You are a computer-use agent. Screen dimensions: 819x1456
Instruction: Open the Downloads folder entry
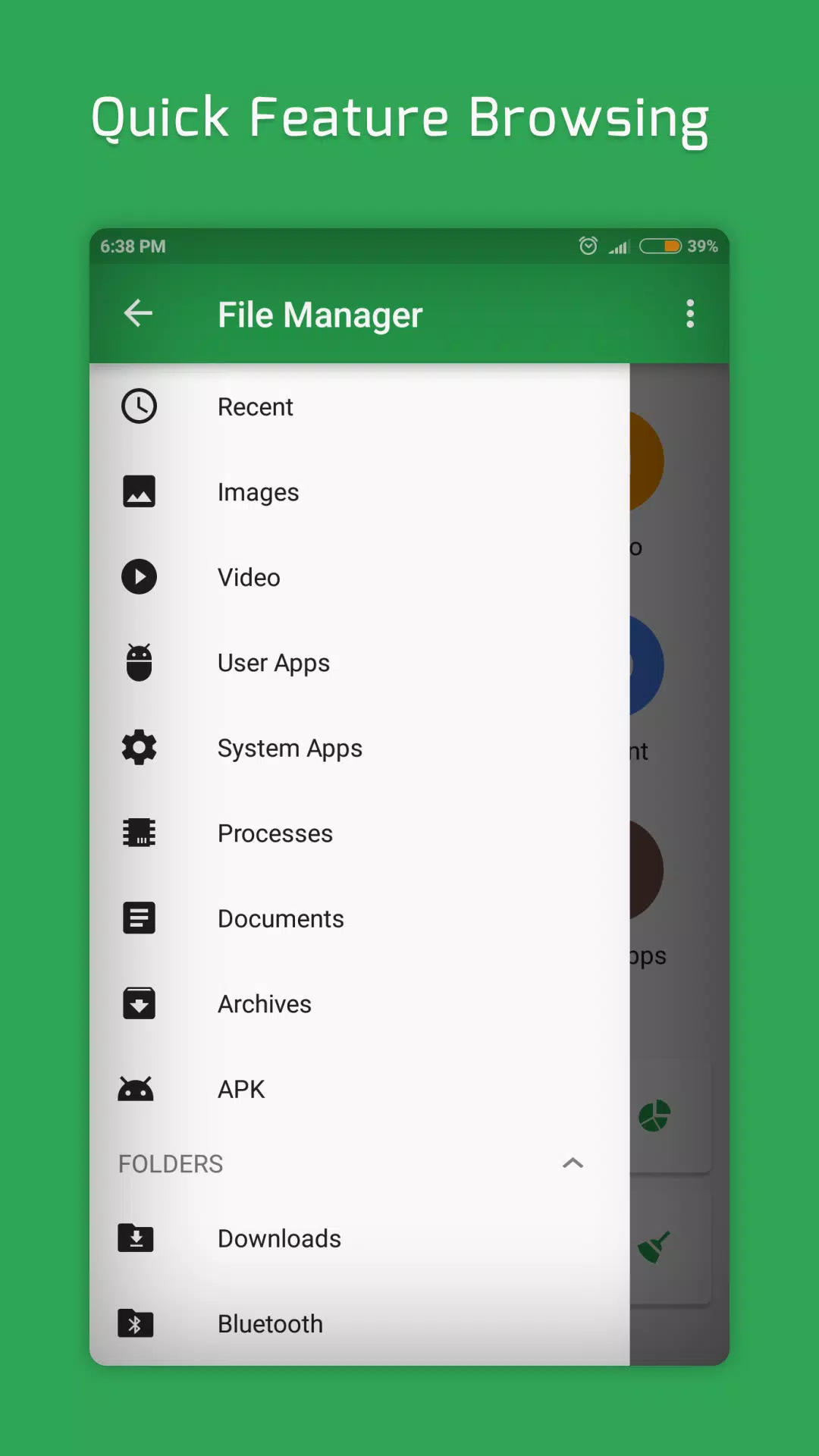359,1238
